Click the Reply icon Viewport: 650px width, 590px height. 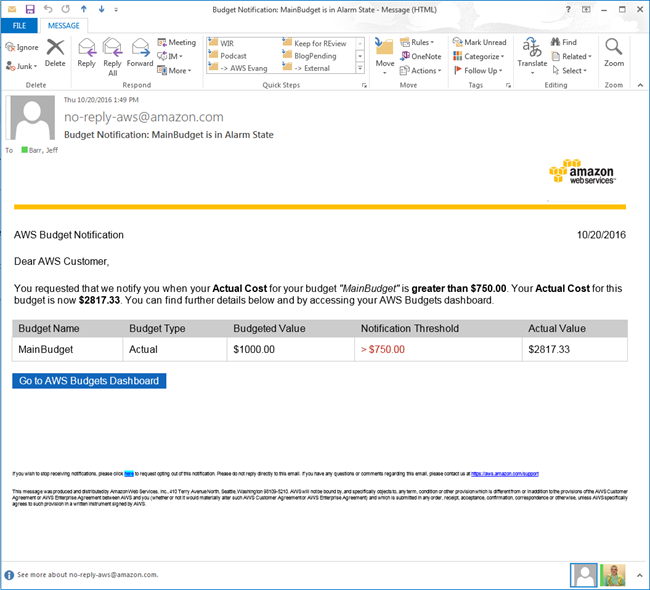coord(86,51)
